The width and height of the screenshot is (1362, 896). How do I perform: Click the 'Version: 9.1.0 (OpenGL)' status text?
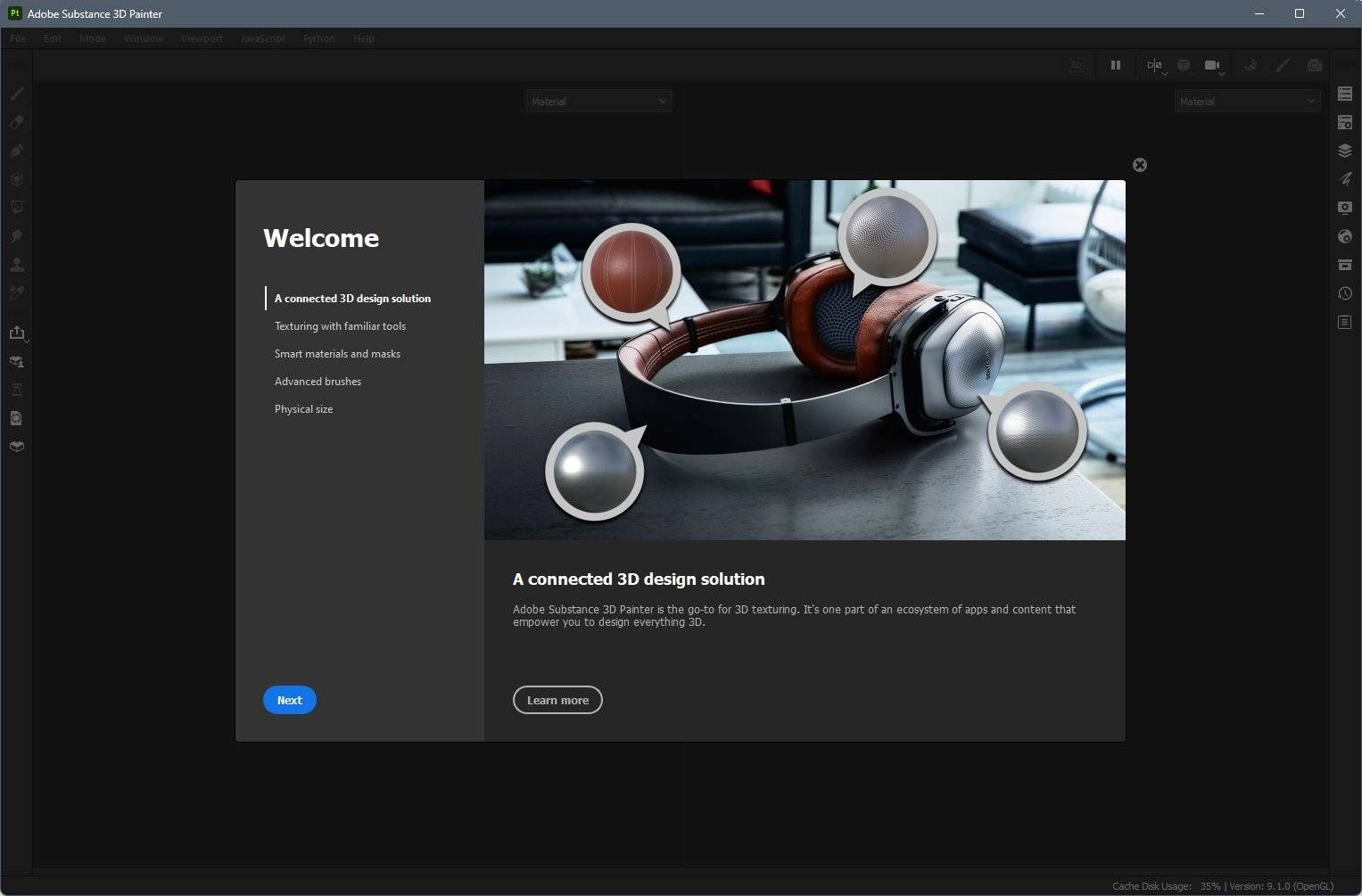(1282, 886)
